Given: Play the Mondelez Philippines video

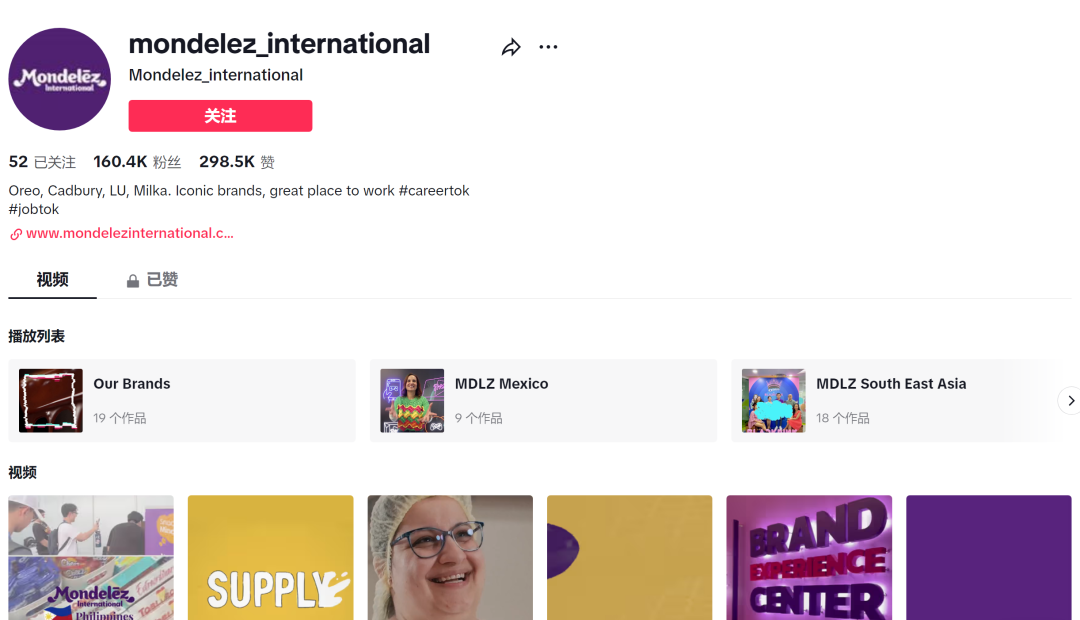Looking at the screenshot, I should pyautogui.click(x=91, y=557).
